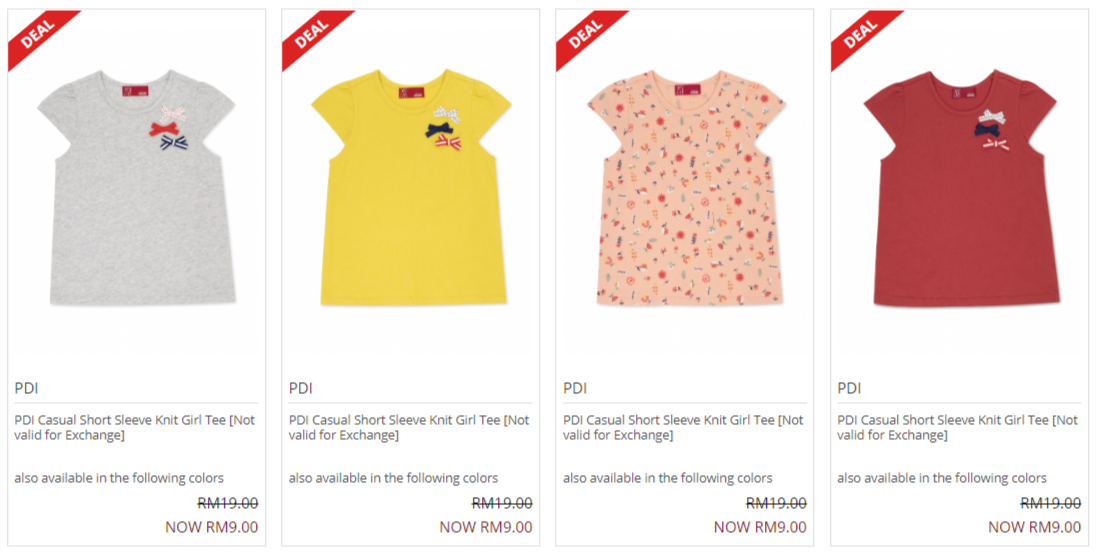Click the DEAL ribbon on the red tee

tap(859, 34)
